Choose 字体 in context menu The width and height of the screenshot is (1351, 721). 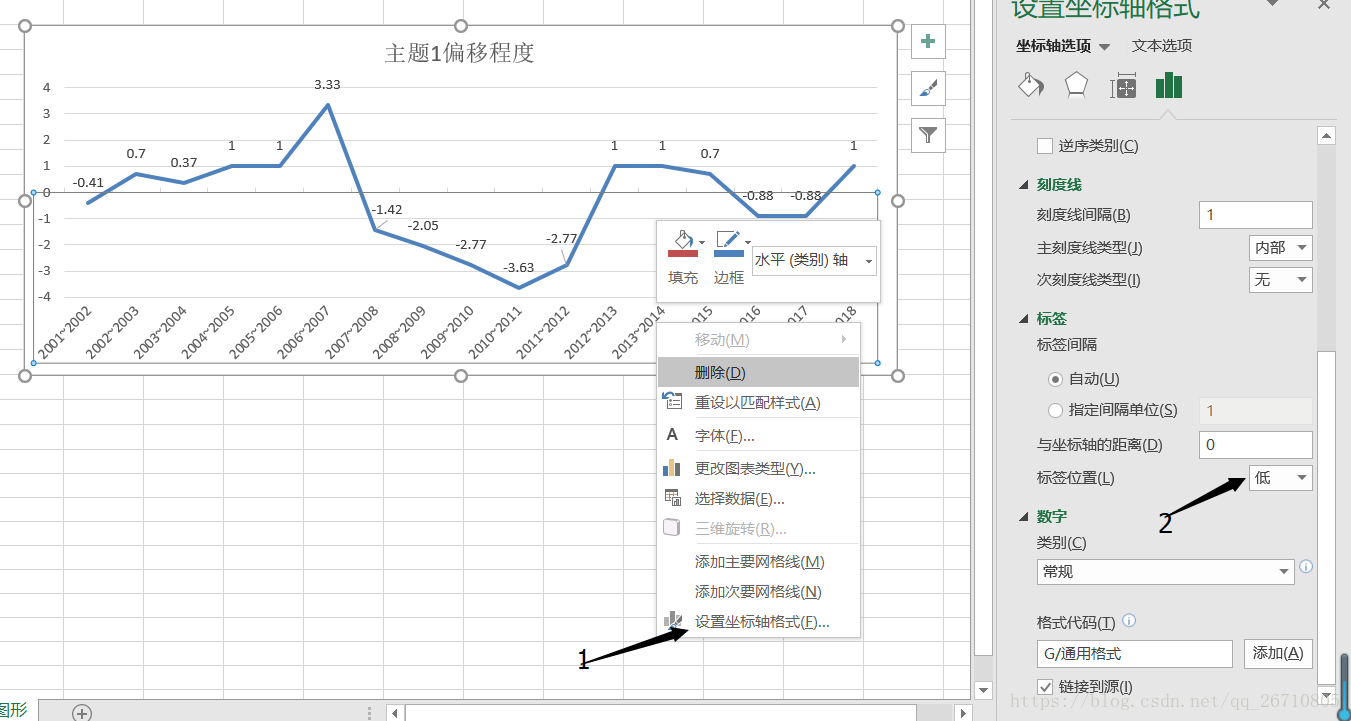pyautogui.click(x=758, y=436)
